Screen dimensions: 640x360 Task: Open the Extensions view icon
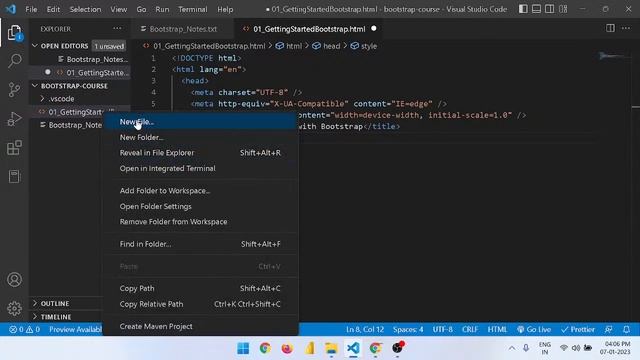click(x=14, y=148)
